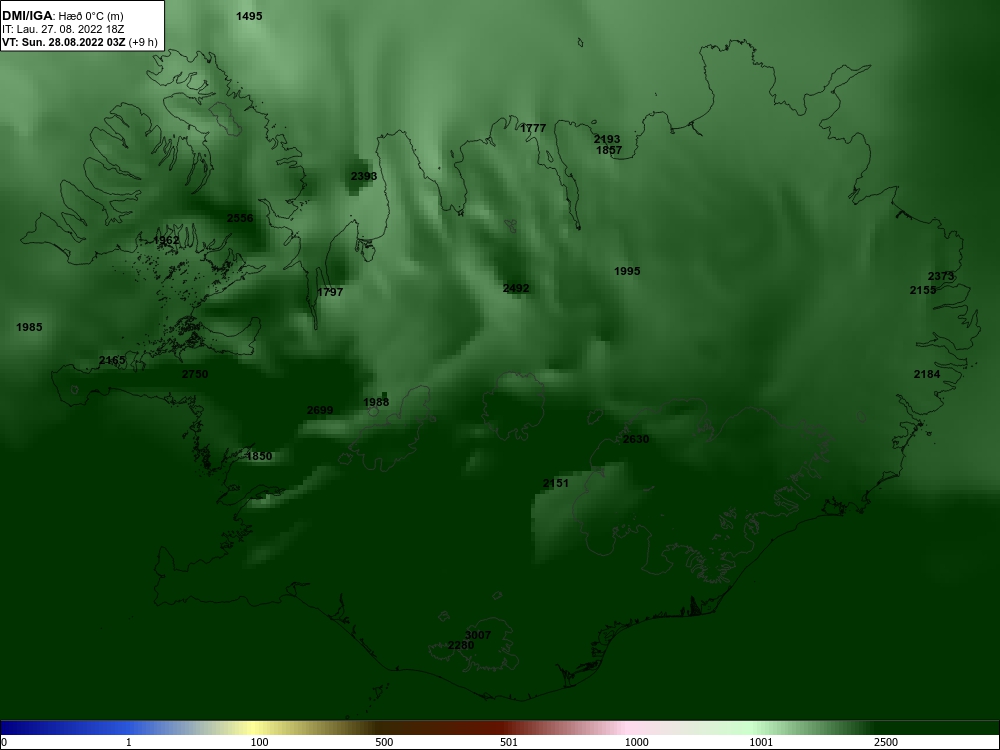Click the 2155 height label
This screenshot has width=1000, height=750.
[923, 290]
